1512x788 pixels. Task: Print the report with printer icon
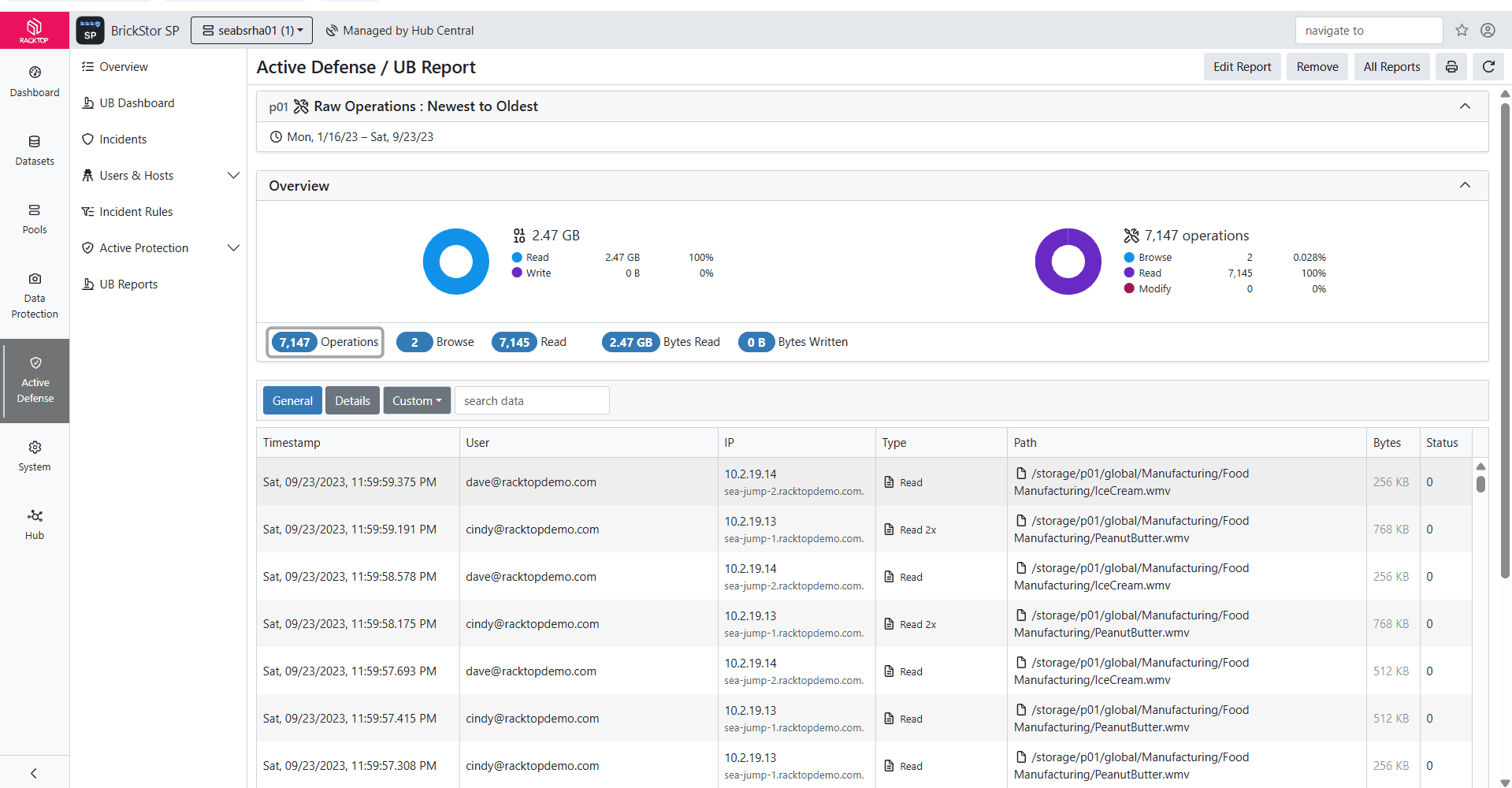[x=1451, y=67]
